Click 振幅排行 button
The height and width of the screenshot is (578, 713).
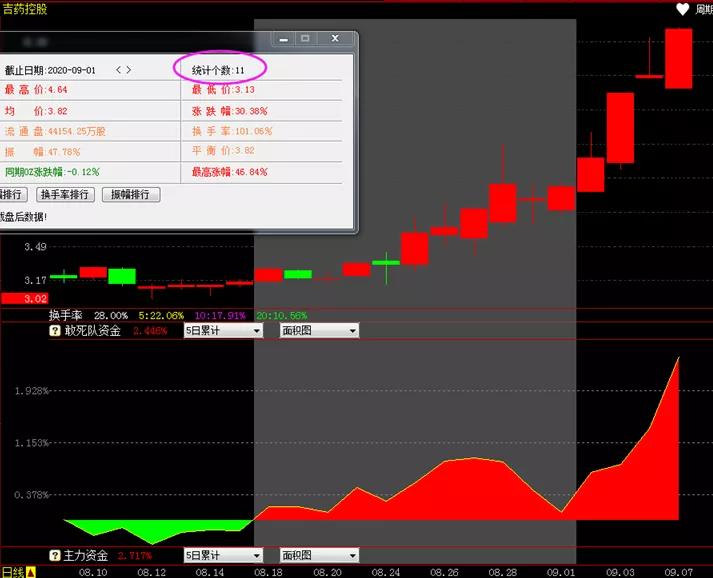131,195
